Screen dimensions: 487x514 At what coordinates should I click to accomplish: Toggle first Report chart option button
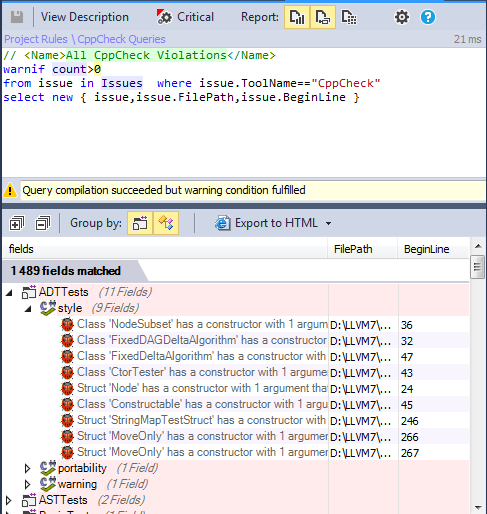point(297,17)
